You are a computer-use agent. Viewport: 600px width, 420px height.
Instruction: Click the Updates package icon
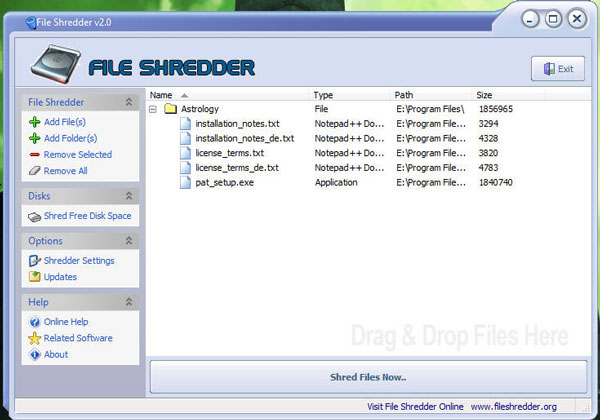(x=34, y=276)
